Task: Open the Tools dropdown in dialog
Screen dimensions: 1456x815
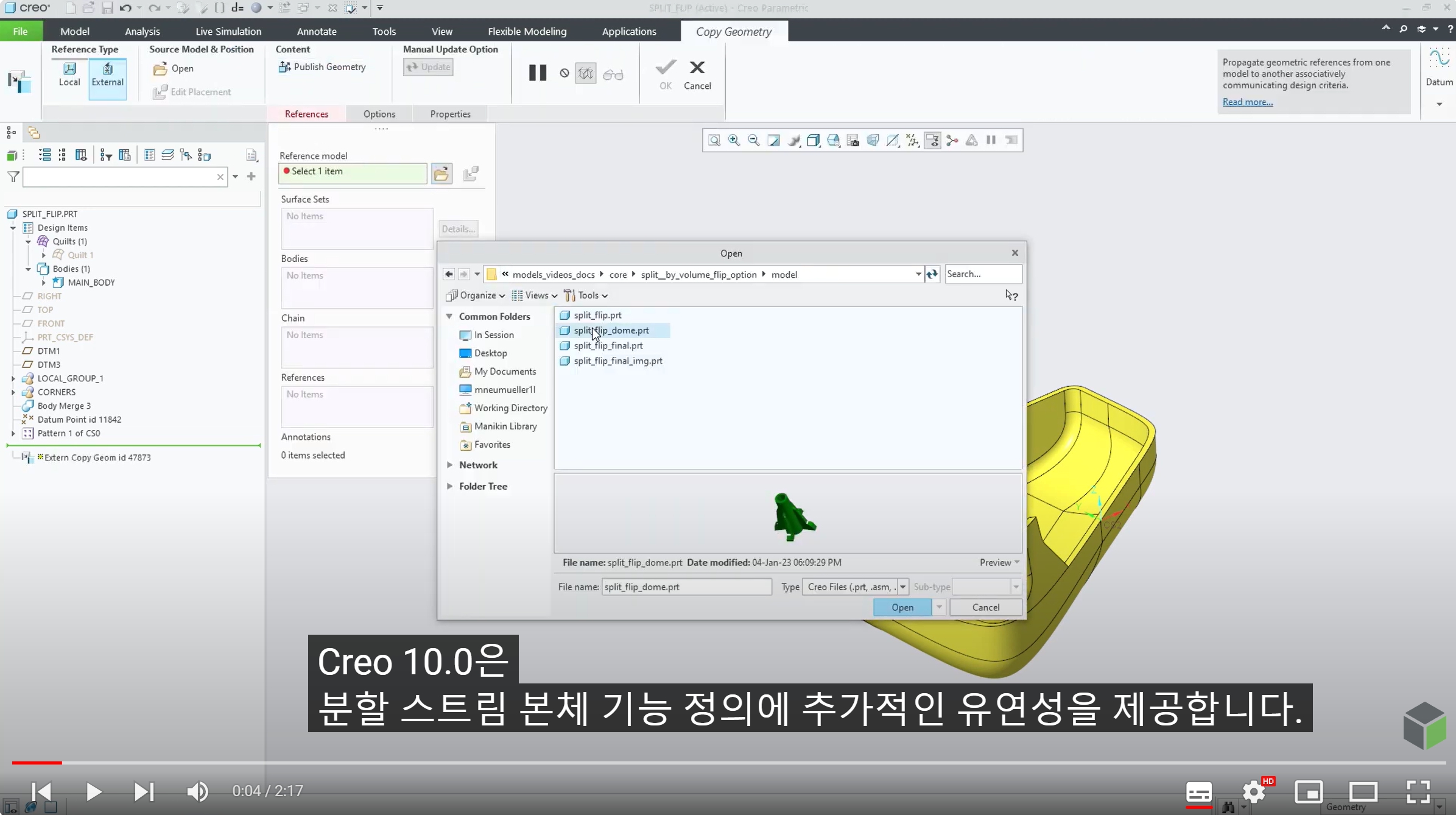Action: point(586,295)
